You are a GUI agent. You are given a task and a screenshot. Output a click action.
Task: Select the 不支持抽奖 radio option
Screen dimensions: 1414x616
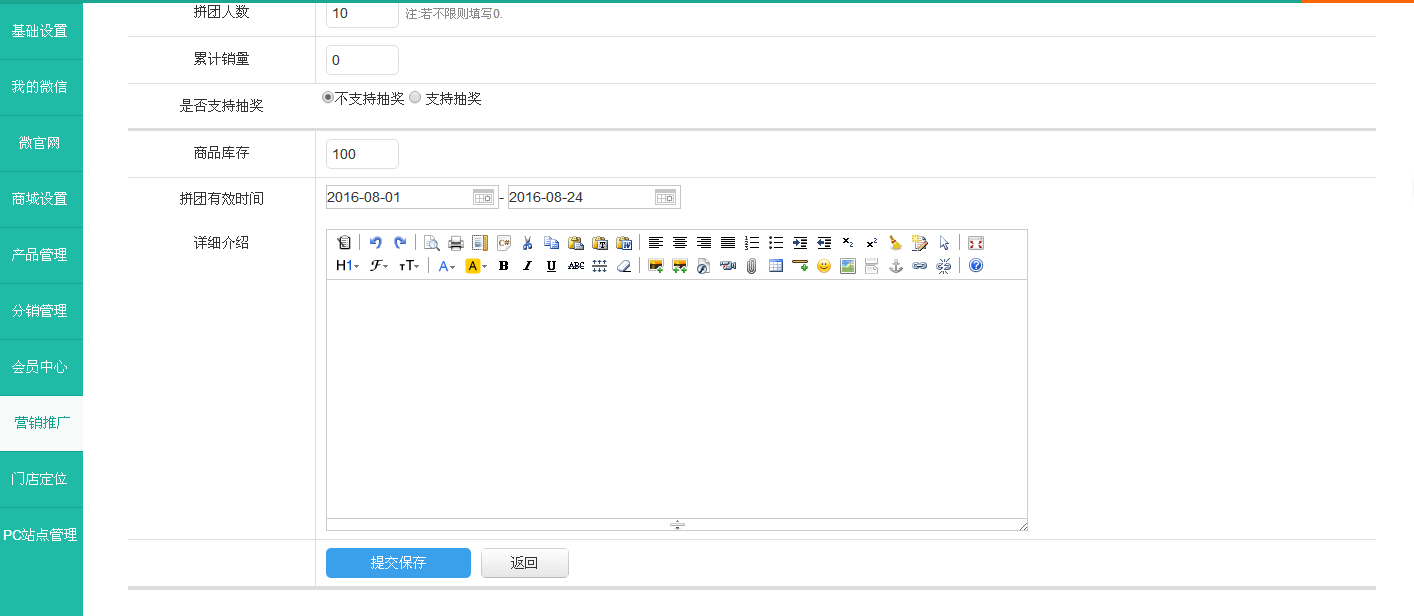click(328, 98)
